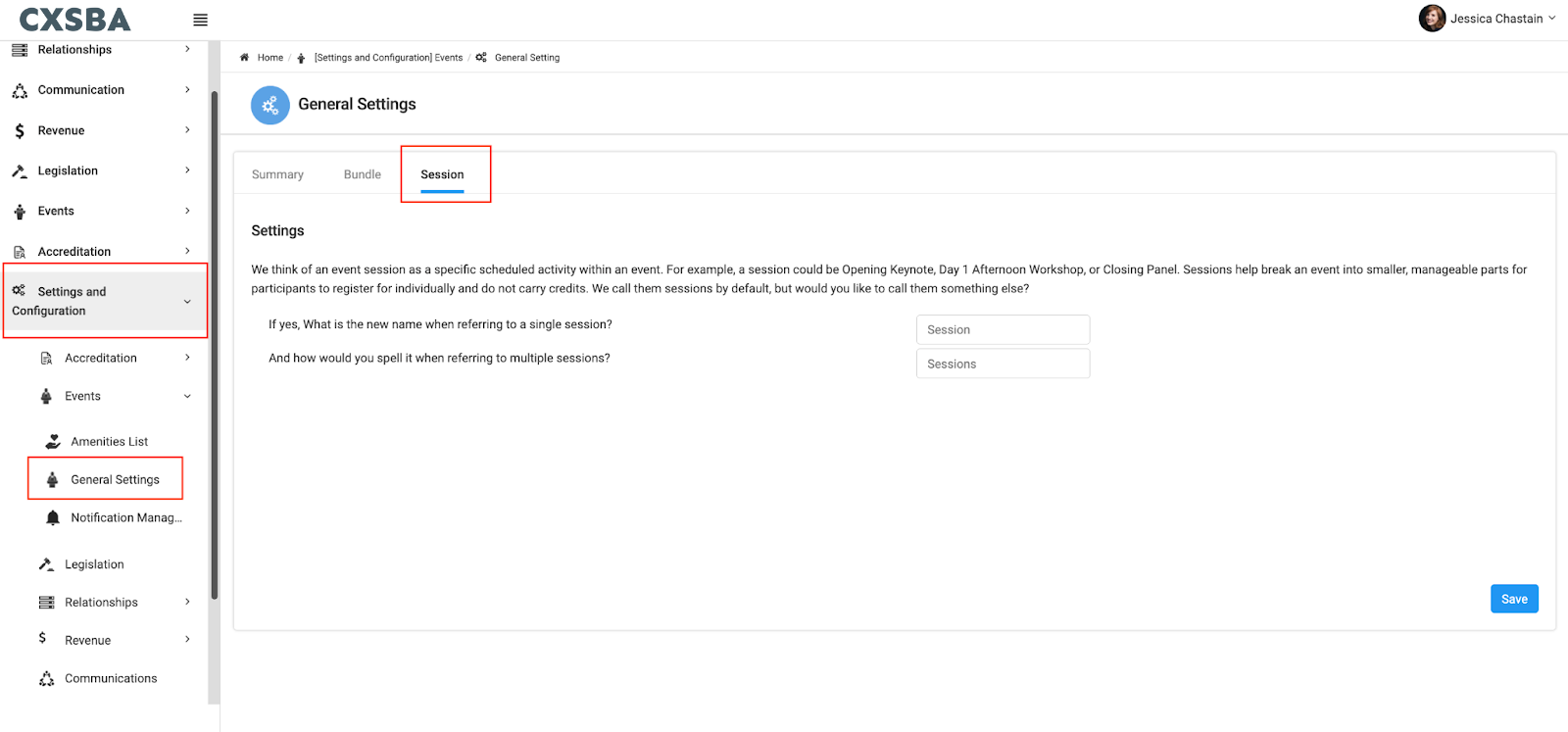Click the Notification Management bell icon
This screenshot has height=732, width=1568.
tap(53, 517)
